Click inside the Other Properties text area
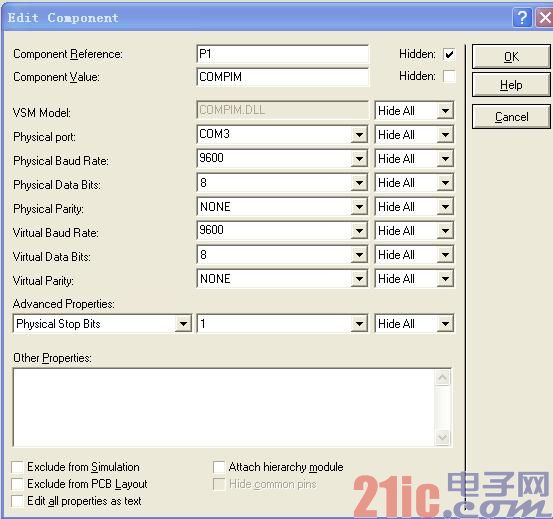The height and width of the screenshot is (519, 553). pos(224,408)
